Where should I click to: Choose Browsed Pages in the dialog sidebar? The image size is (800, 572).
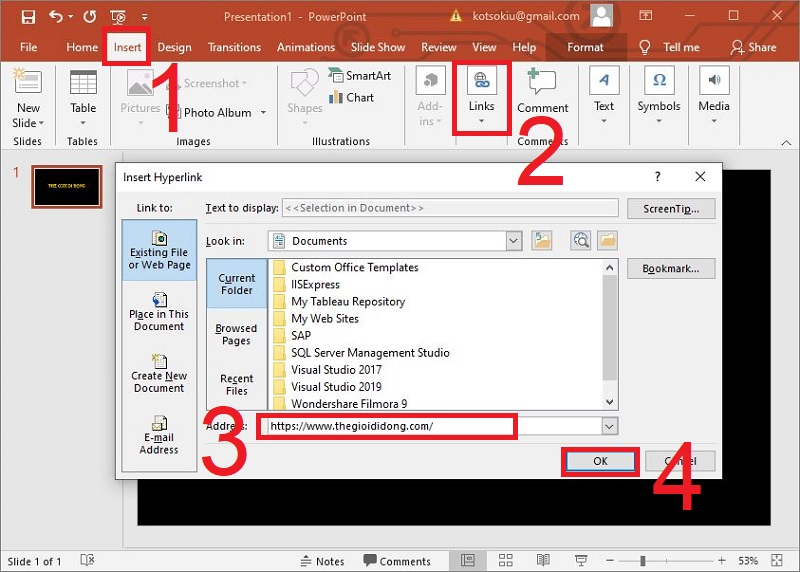point(236,334)
